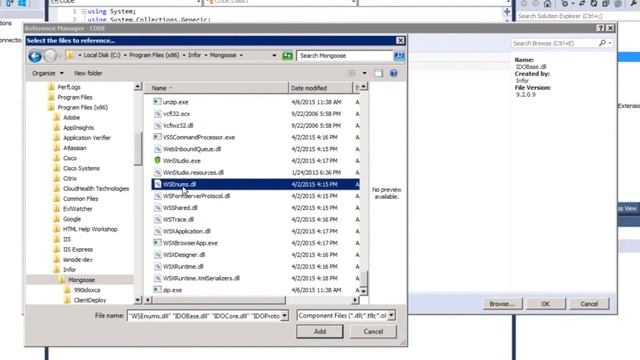Click the search magnifier icon for Mongoose

coord(399,56)
